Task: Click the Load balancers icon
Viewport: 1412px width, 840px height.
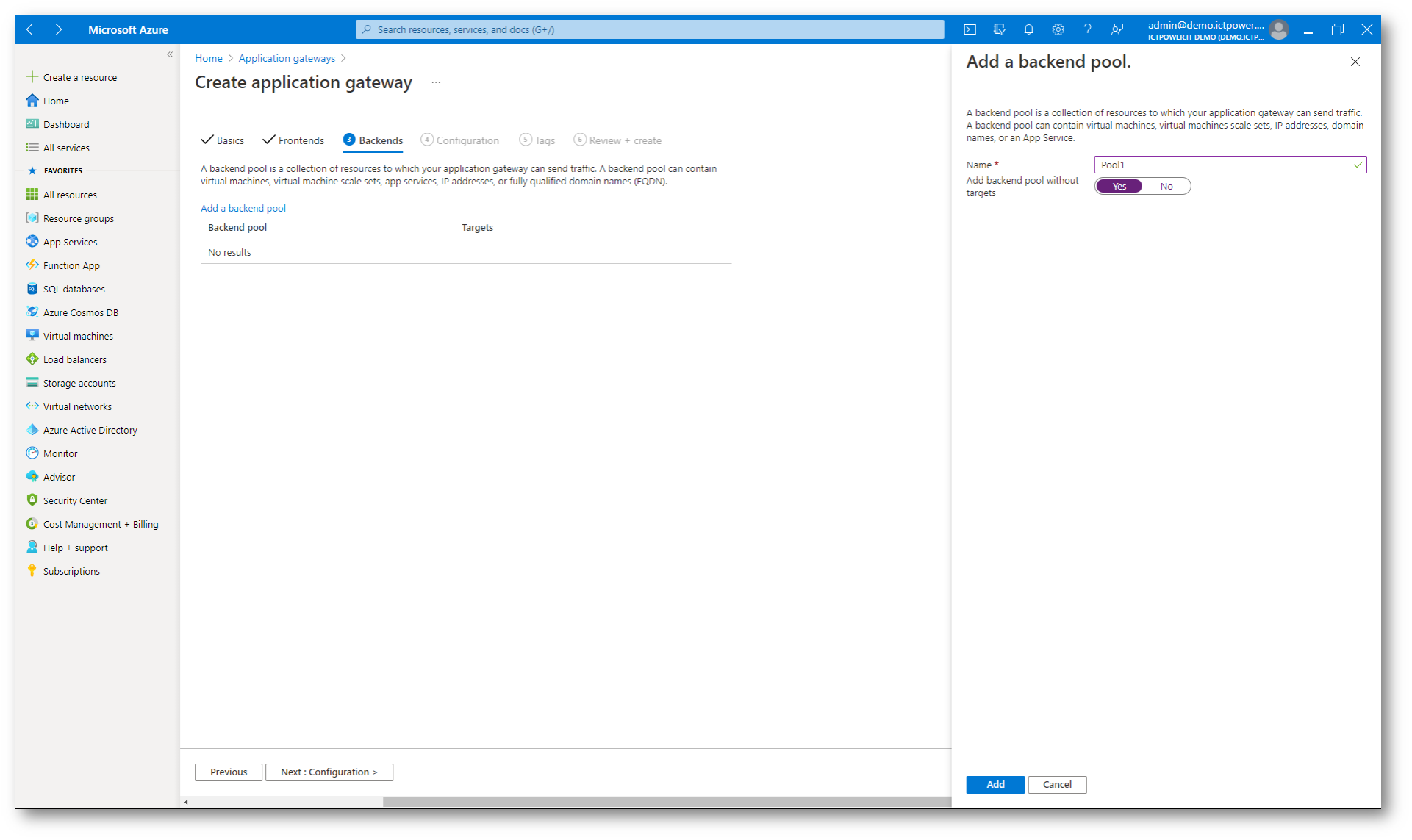Action: 32,359
